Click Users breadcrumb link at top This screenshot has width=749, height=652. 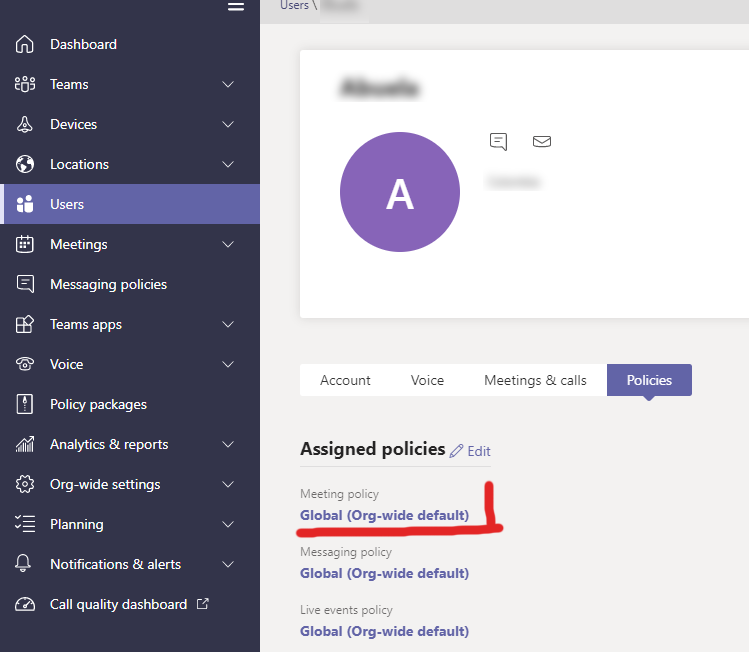tap(294, 6)
